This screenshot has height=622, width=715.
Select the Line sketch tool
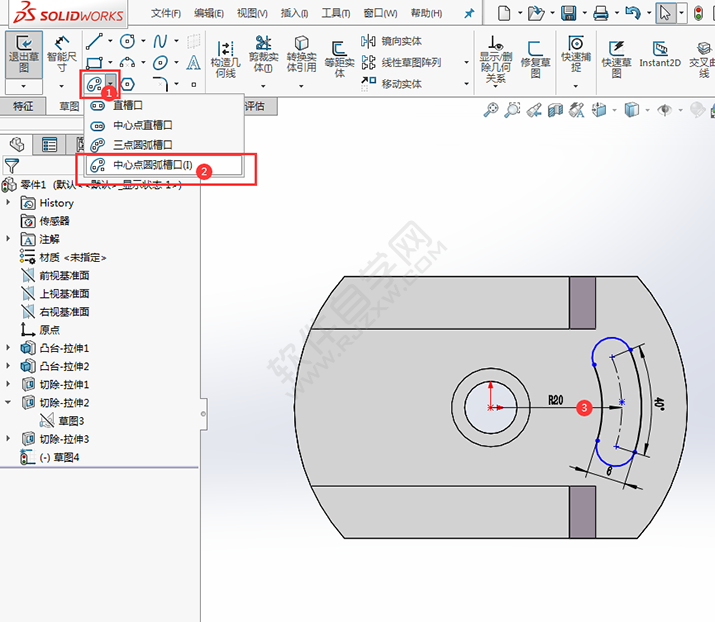coord(94,41)
